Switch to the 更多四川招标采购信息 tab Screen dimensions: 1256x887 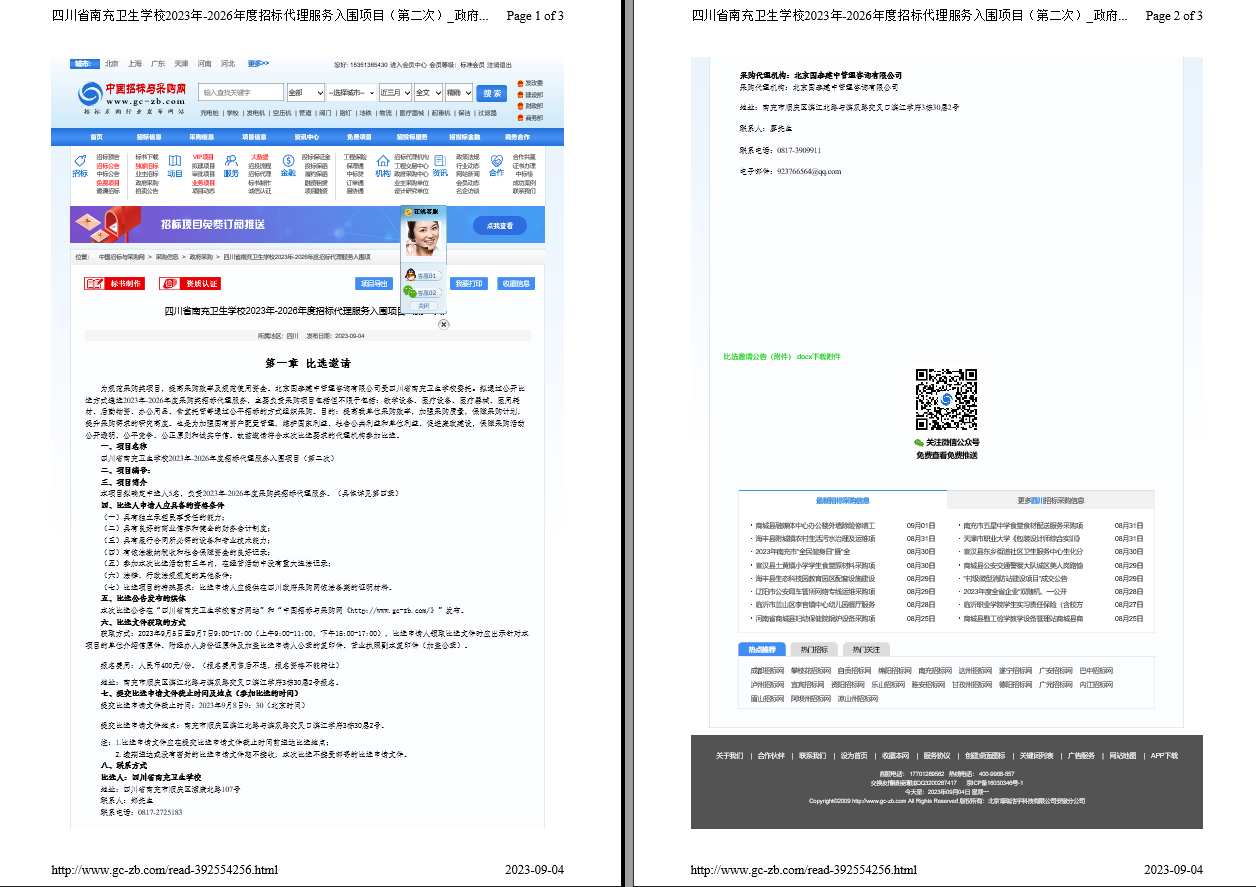(x=1051, y=500)
